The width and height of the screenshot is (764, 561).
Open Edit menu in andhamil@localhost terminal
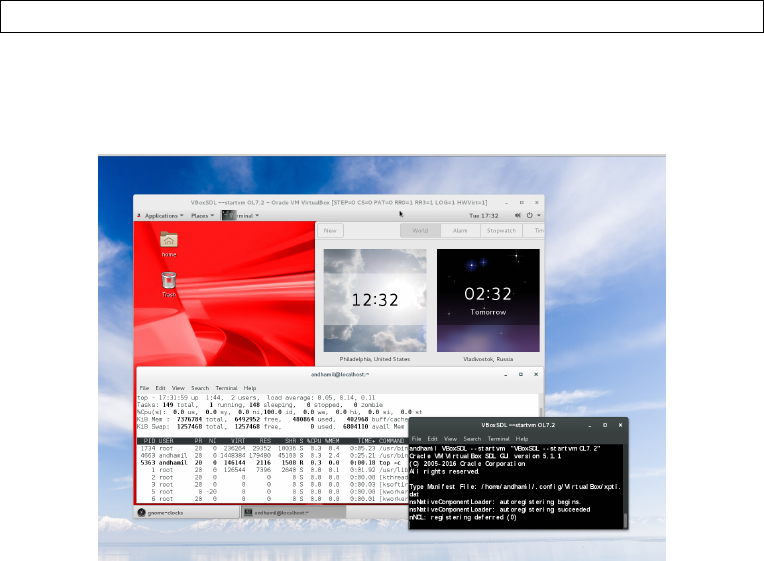tap(160, 388)
